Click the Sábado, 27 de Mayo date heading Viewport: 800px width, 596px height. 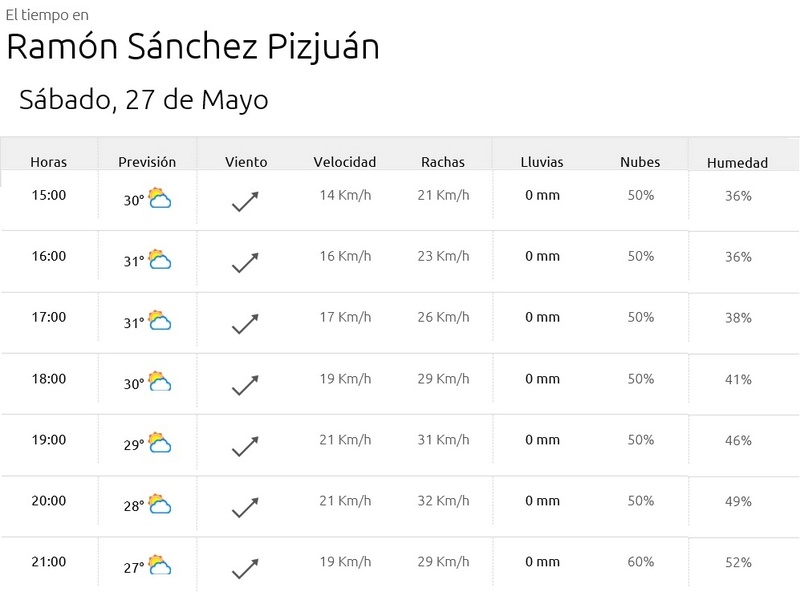tap(144, 100)
